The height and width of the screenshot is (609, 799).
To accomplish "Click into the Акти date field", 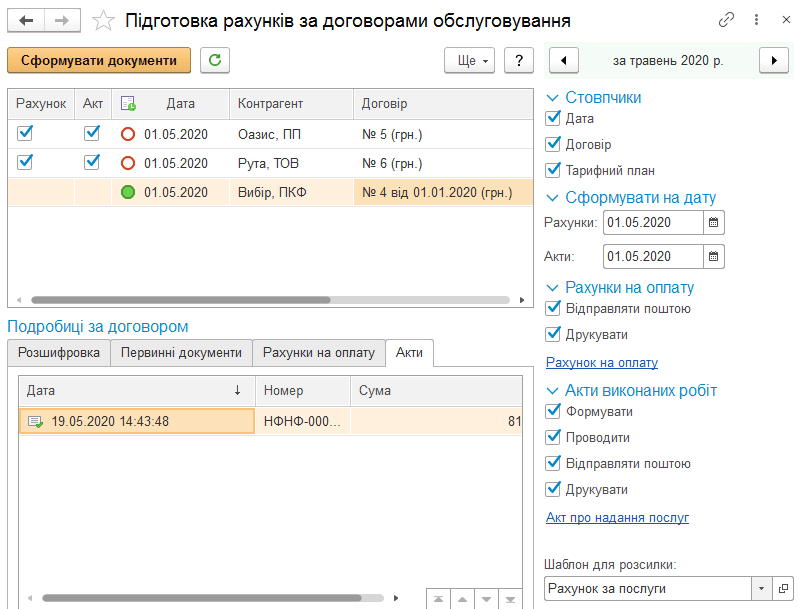I will pos(653,256).
